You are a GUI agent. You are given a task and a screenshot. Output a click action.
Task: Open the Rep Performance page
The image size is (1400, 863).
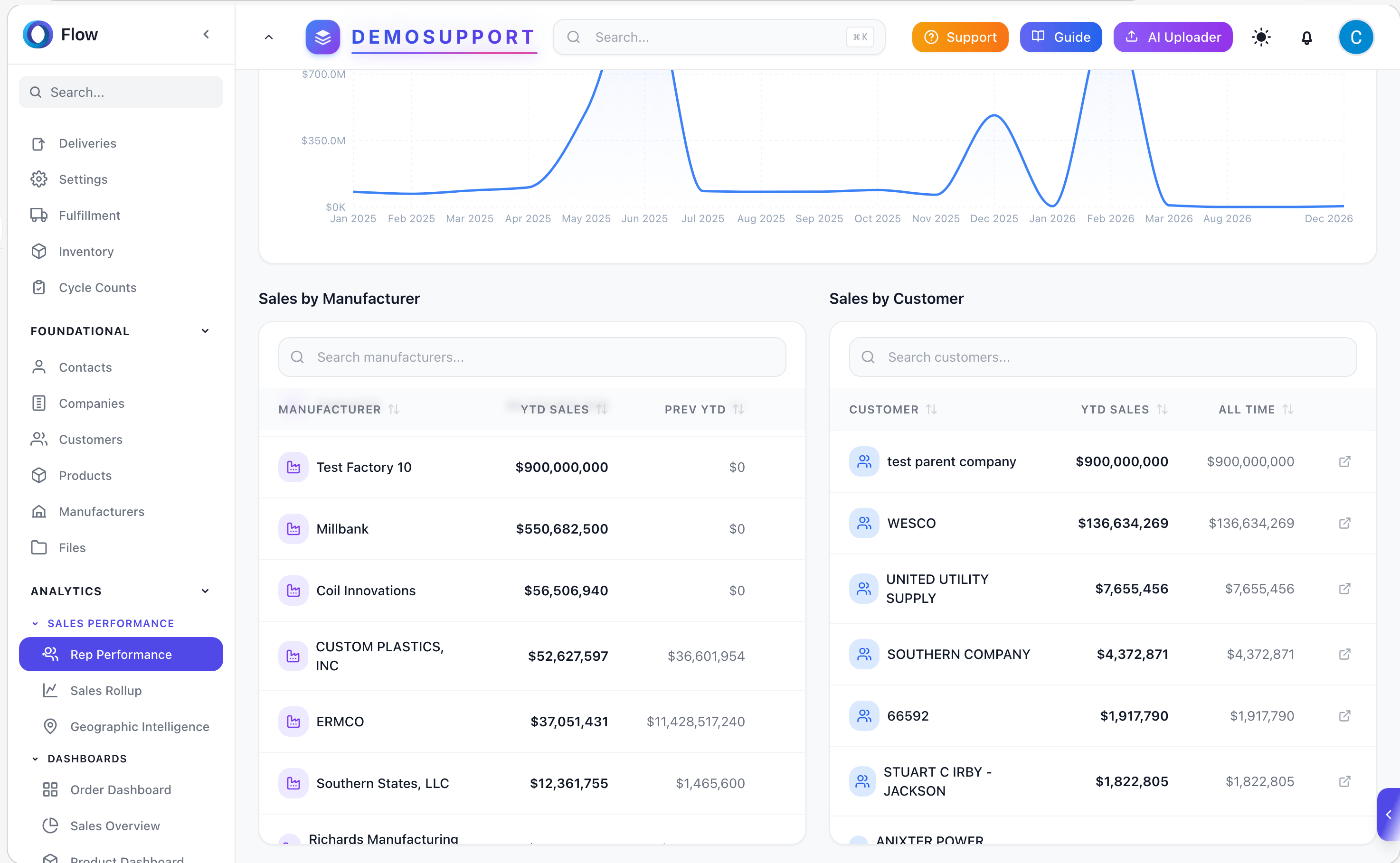coord(121,654)
